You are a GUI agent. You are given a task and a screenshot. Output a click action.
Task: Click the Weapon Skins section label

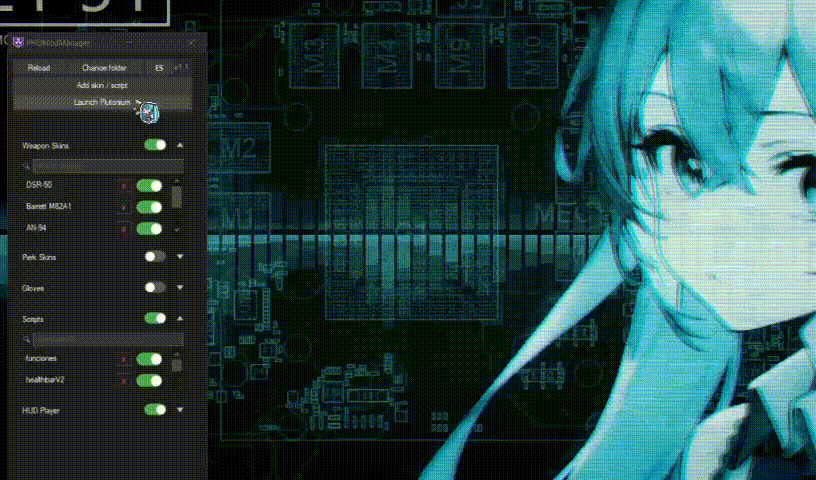[x=45, y=146]
